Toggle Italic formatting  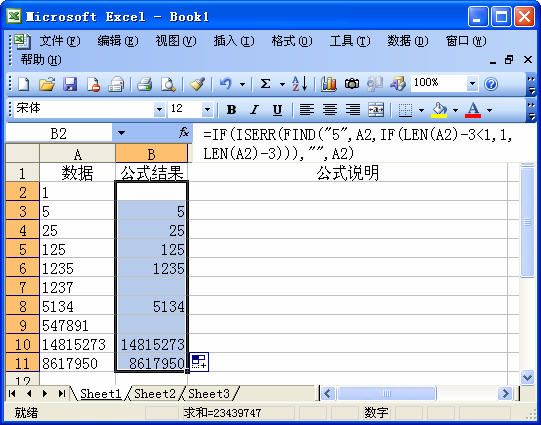coord(254,110)
